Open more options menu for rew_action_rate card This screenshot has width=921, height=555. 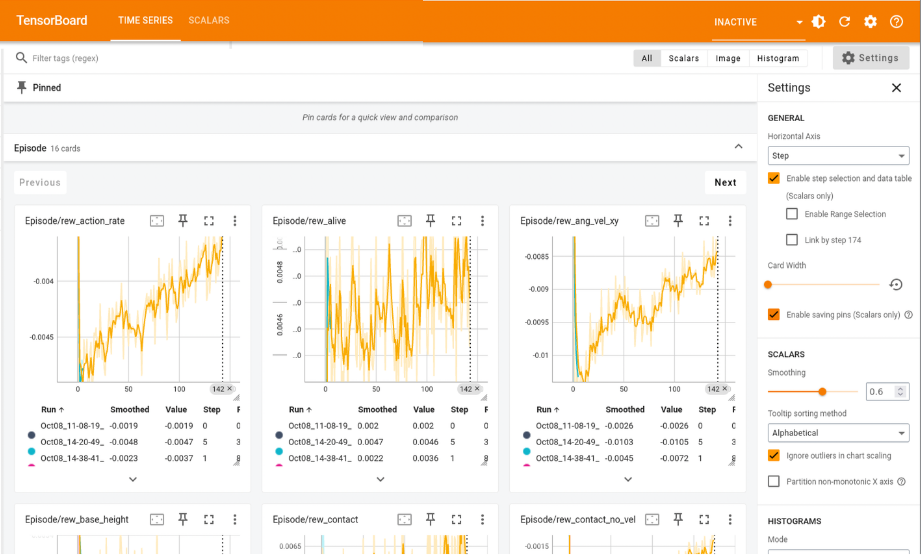(235, 221)
